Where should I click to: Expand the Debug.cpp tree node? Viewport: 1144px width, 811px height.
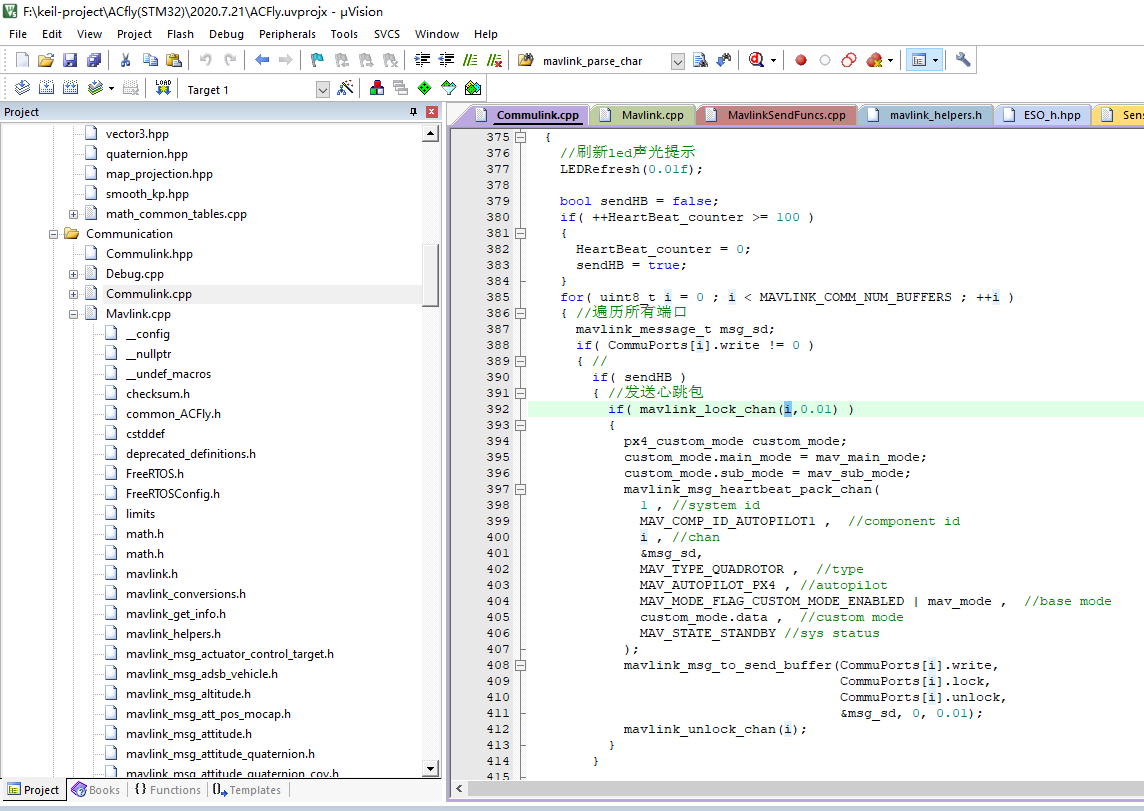[x=74, y=274]
